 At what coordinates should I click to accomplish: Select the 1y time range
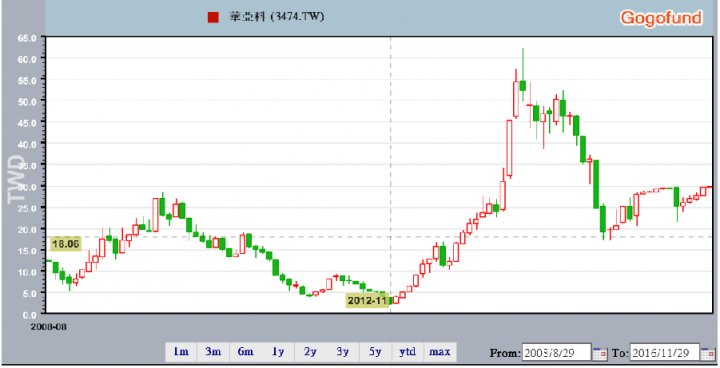click(x=278, y=352)
